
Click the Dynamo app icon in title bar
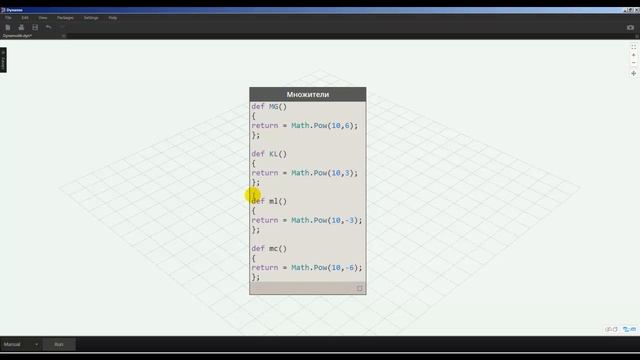[x=3, y=10]
